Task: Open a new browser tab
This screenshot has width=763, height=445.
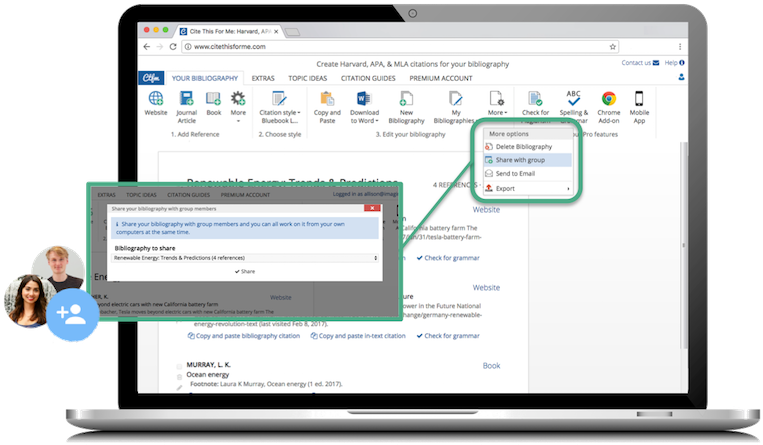Action: click(292, 32)
